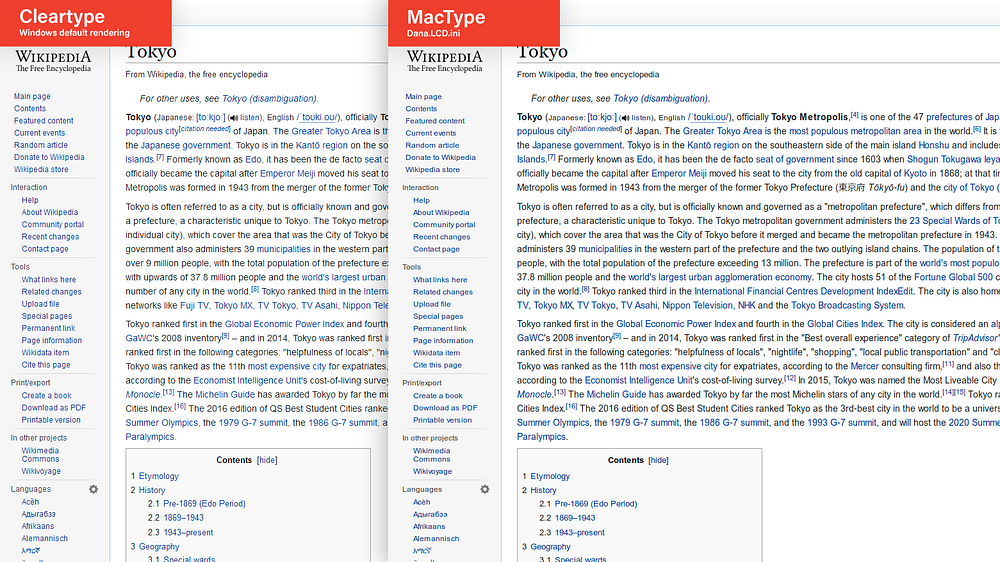The image size is (1000, 562).
Task: Open Donate to Wikipedia in MacType sidebar
Action: point(440,157)
